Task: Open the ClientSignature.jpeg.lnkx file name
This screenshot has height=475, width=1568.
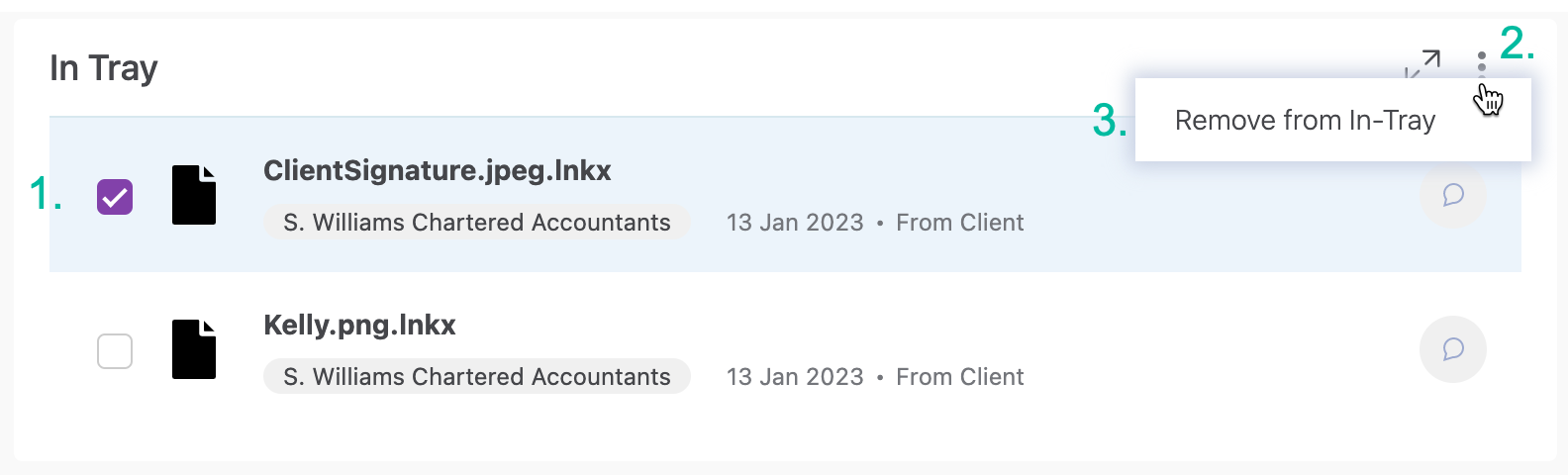Action: pyautogui.click(x=437, y=170)
